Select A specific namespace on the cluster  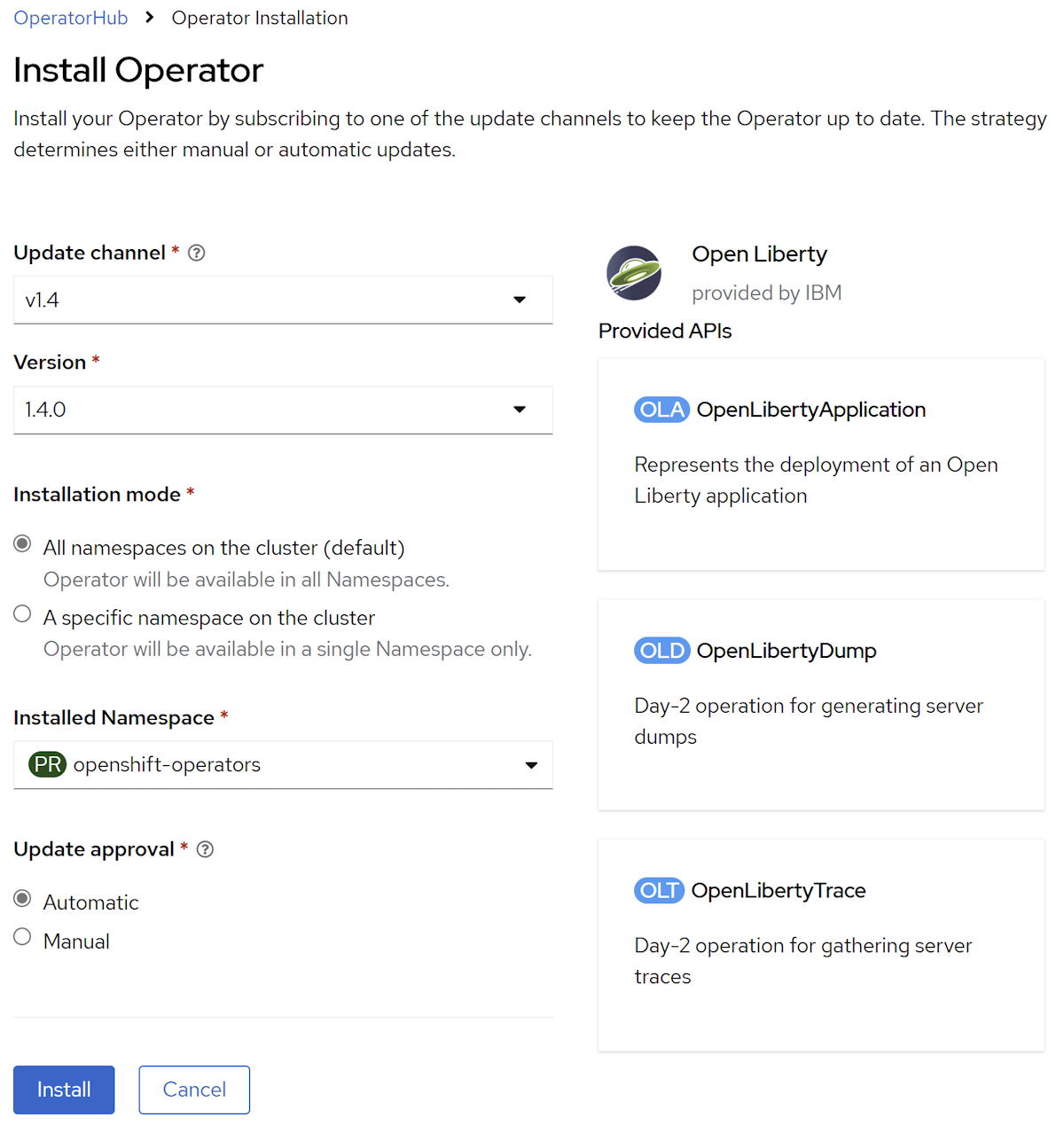[23, 614]
